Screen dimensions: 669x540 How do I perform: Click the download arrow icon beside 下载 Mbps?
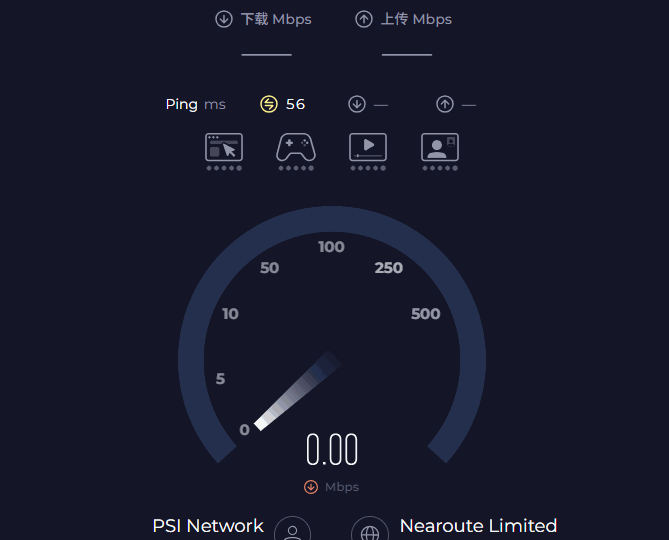[223, 19]
